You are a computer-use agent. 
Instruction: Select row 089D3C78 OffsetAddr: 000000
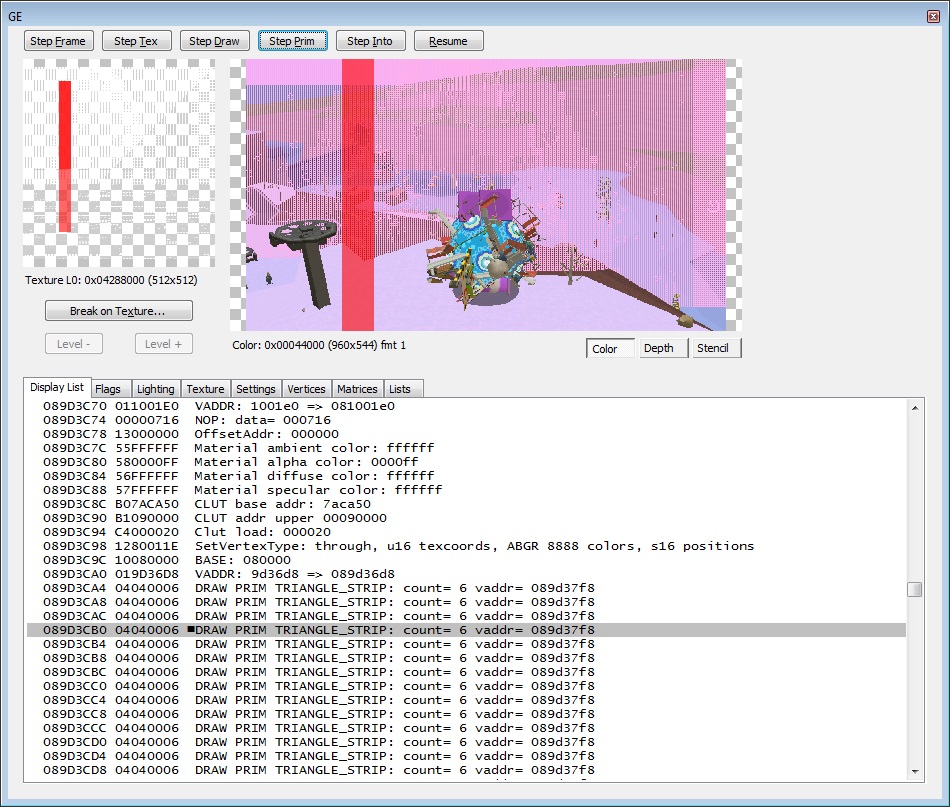467,434
